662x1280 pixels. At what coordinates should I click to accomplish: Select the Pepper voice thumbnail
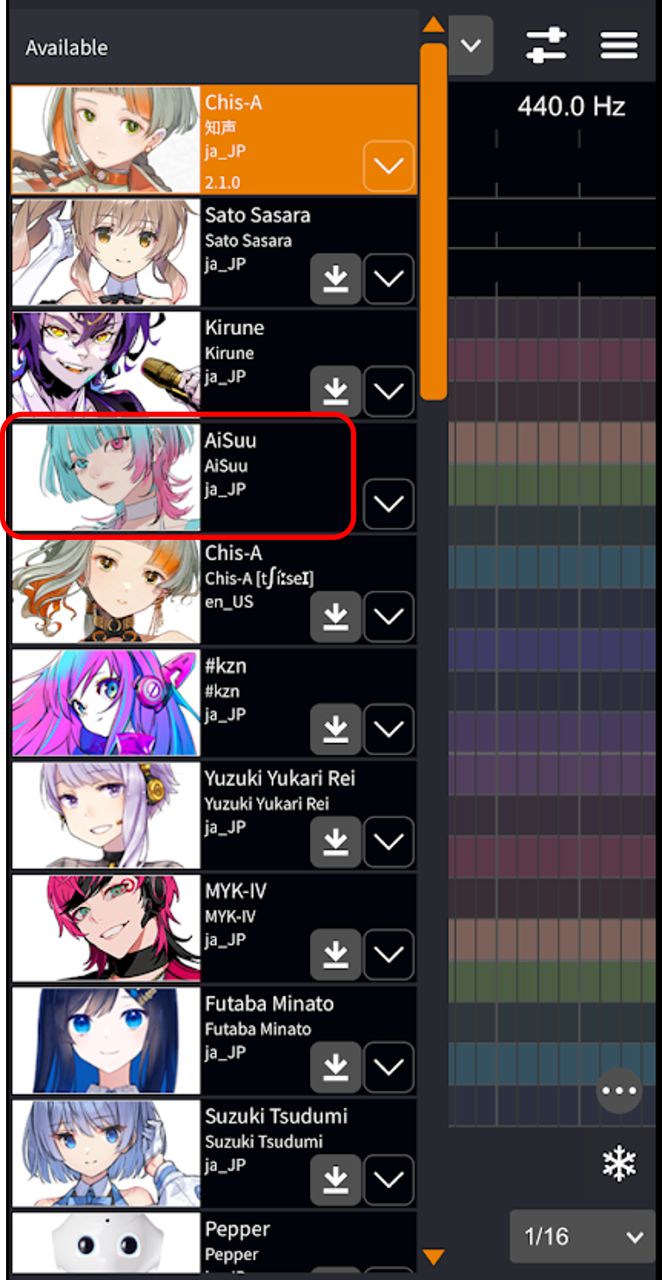pos(106,1244)
